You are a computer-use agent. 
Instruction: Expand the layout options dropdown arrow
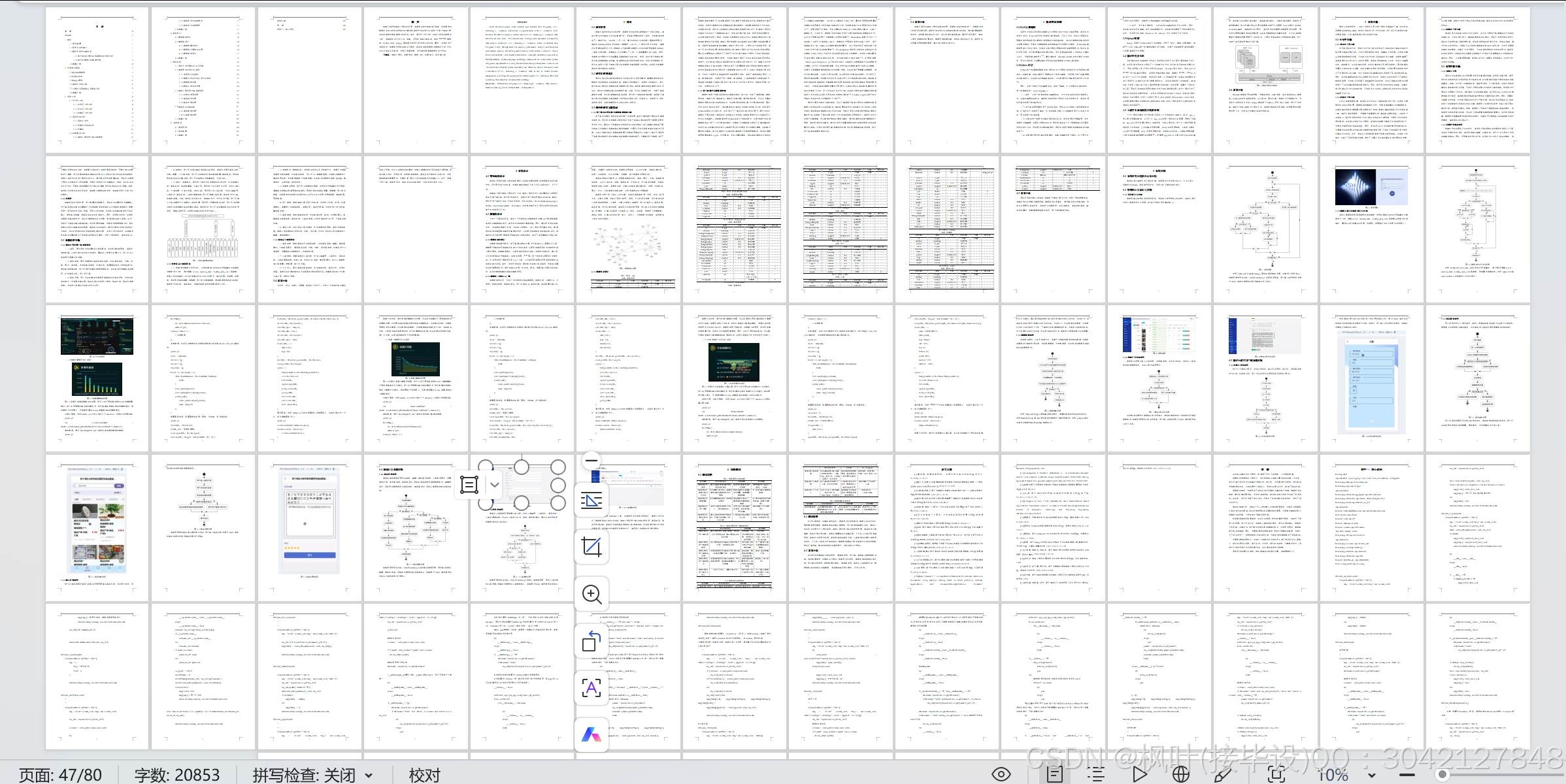point(495,485)
